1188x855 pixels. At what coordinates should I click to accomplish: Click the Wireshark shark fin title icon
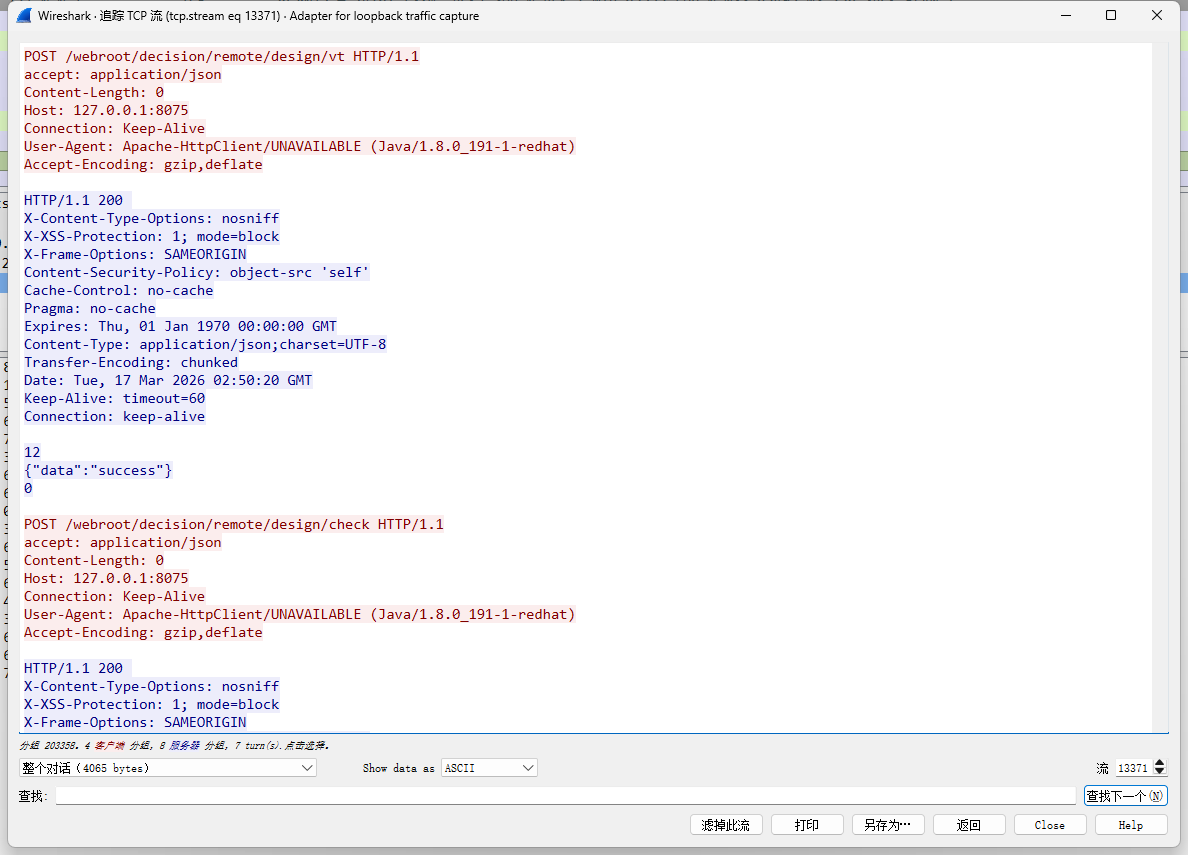click(x=24, y=16)
